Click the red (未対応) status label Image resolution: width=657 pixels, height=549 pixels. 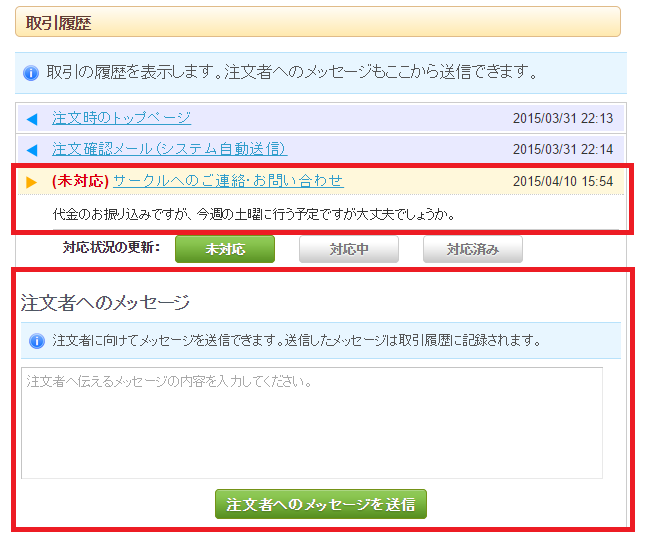[80, 181]
